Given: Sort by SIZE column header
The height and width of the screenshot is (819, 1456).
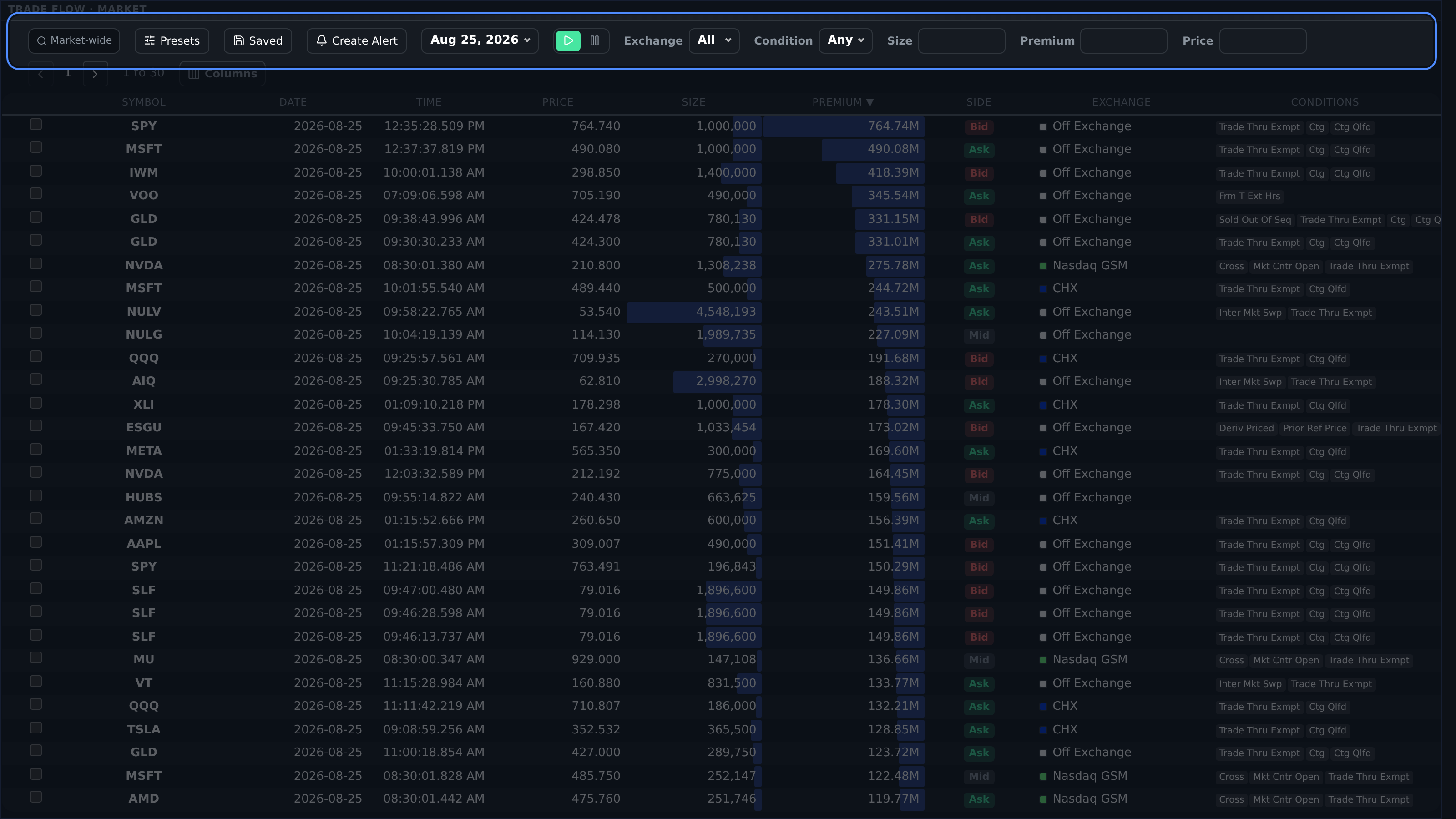Looking at the screenshot, I should pyautogui.click(x=693, y=102).
